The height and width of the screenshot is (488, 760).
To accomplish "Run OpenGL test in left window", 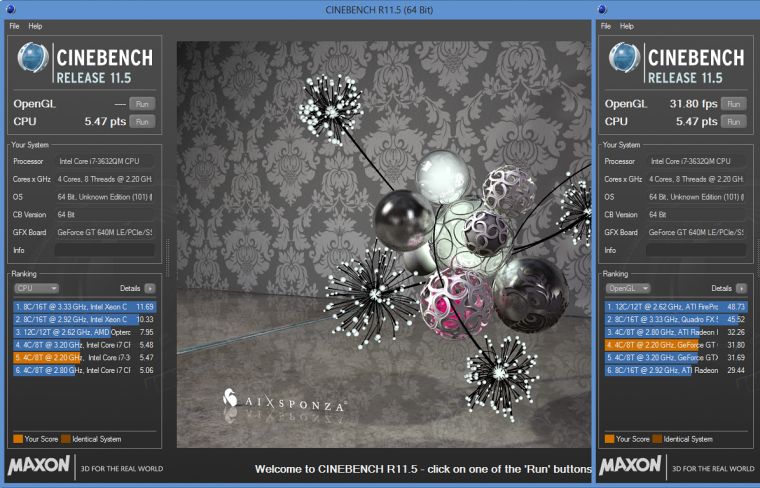I will pyautogui.click(x=142, y=104).
